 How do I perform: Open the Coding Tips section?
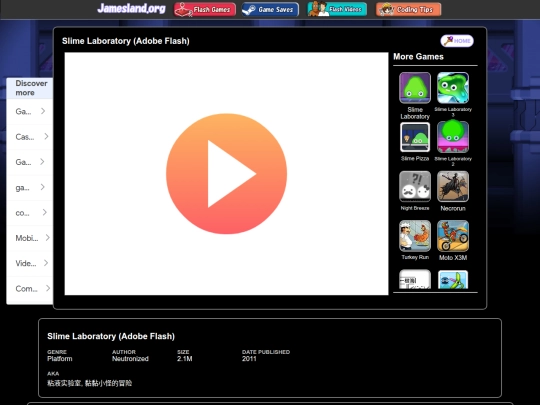[408, 9]
